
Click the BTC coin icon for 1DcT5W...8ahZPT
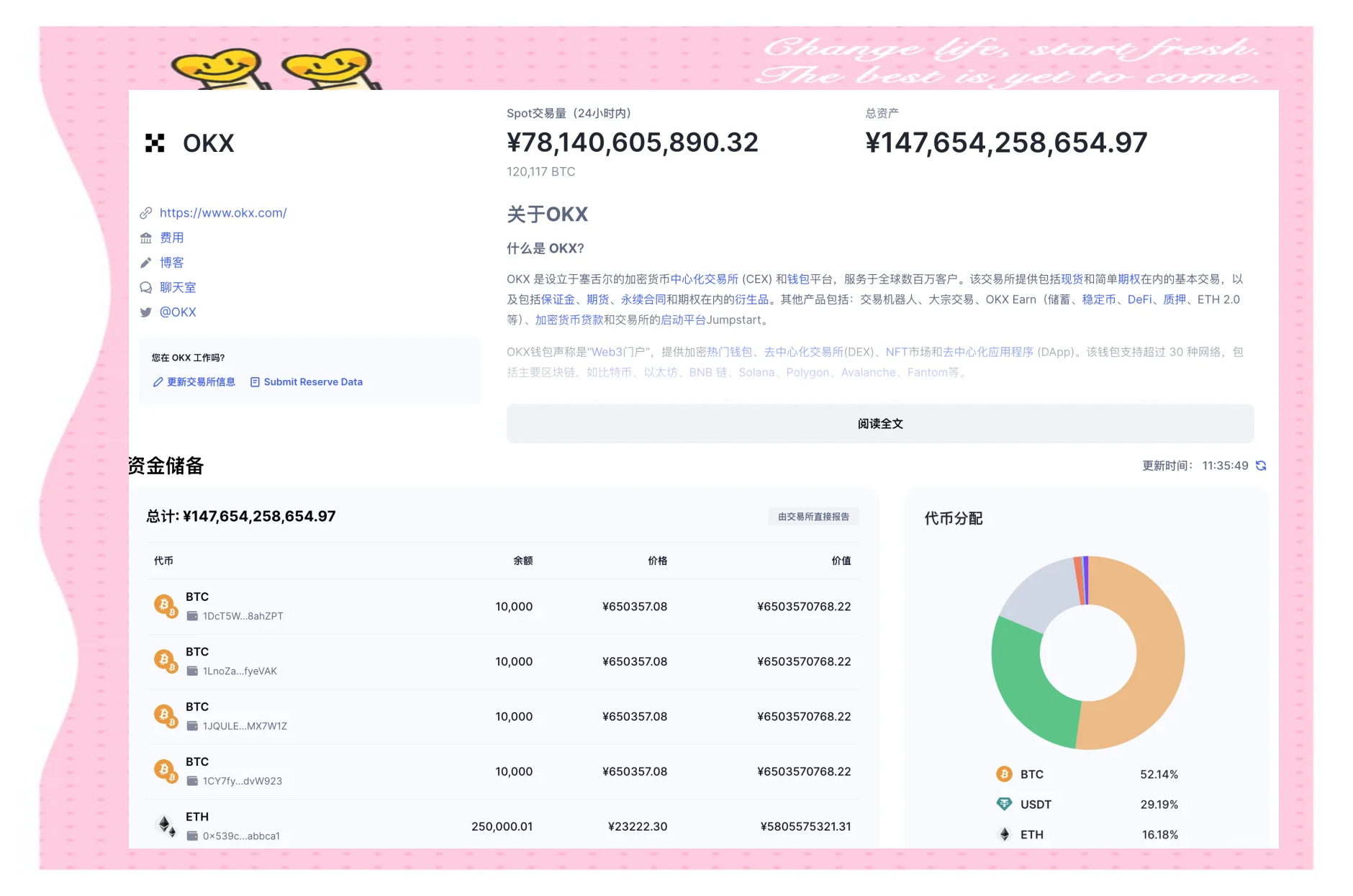click(x=166, y=606)
